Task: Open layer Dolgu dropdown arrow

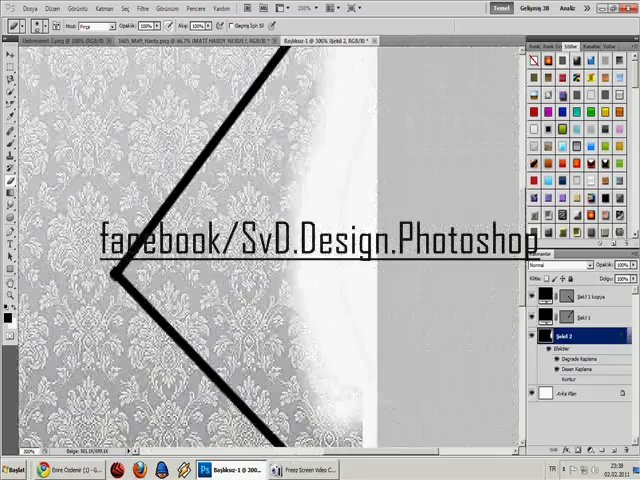Action: [633, 279]
